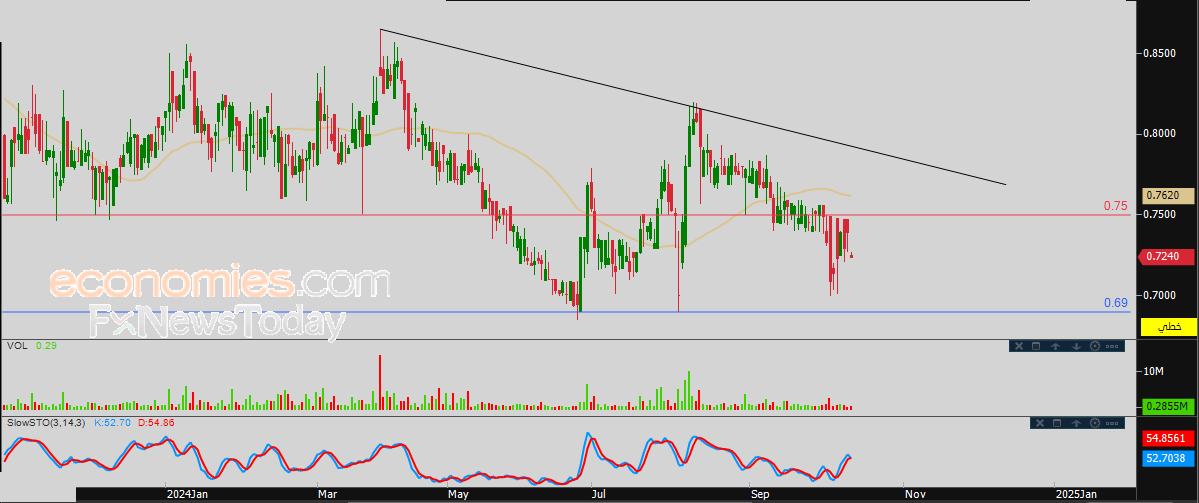This screenshot has height=503, width=1199.
Task: Click the K:52.70 stochastic value
Action: [111, 422]
